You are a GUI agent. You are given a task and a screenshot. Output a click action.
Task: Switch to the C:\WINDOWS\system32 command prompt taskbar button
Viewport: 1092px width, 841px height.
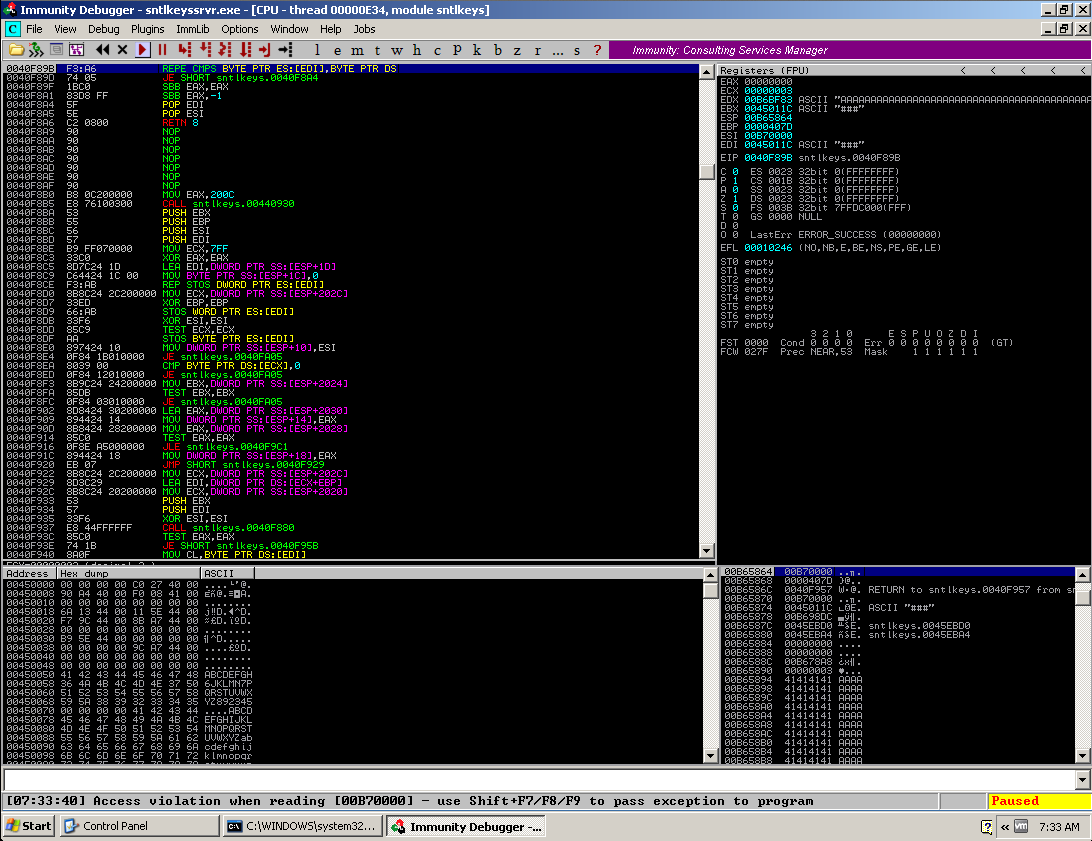tap(302, 826)
